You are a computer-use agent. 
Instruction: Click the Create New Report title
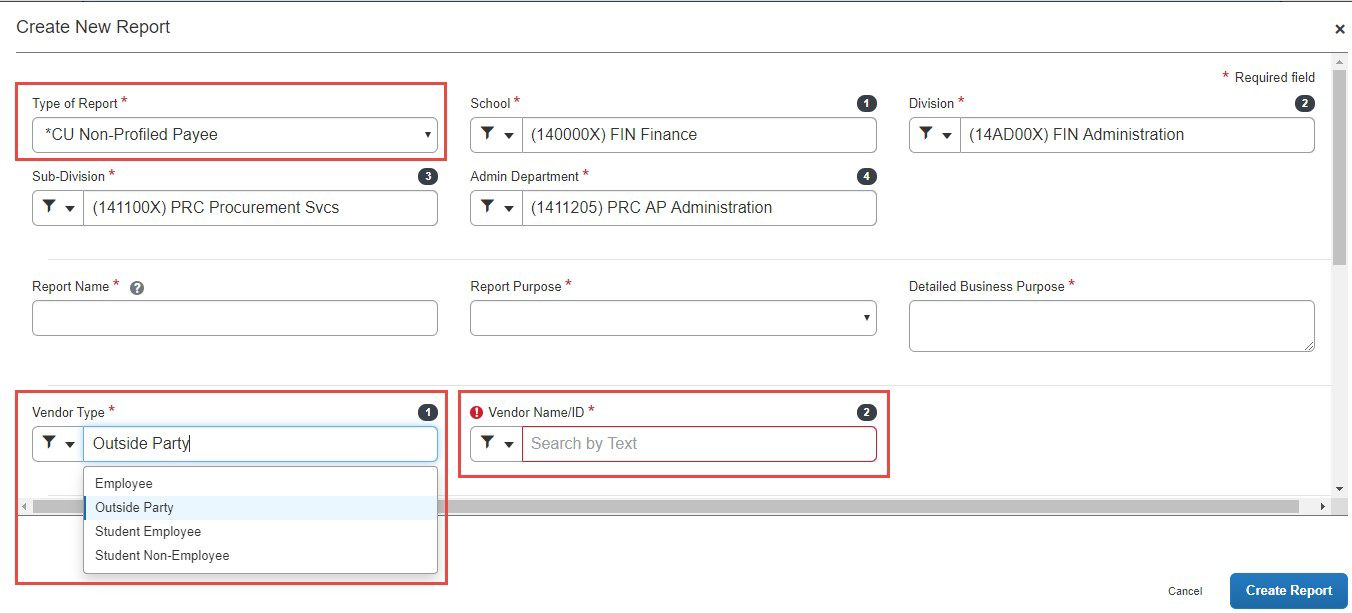[93, 27]
